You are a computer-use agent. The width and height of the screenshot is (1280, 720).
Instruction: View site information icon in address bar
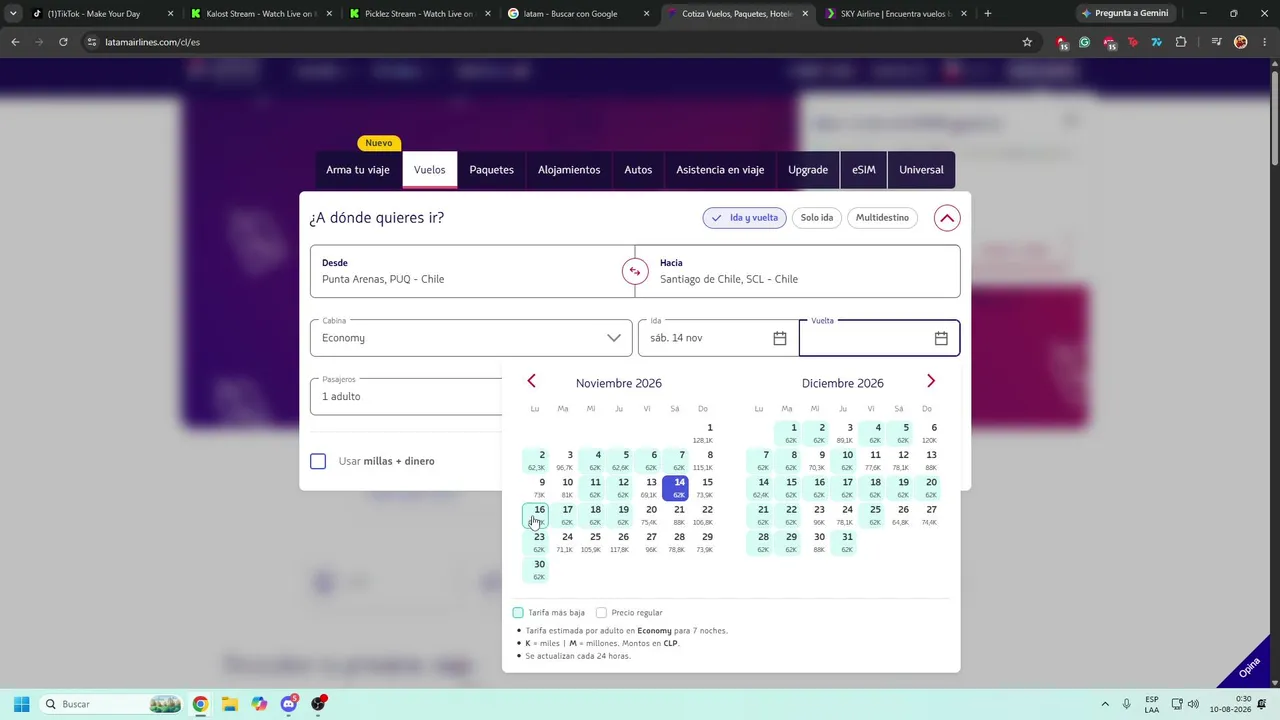92,42
